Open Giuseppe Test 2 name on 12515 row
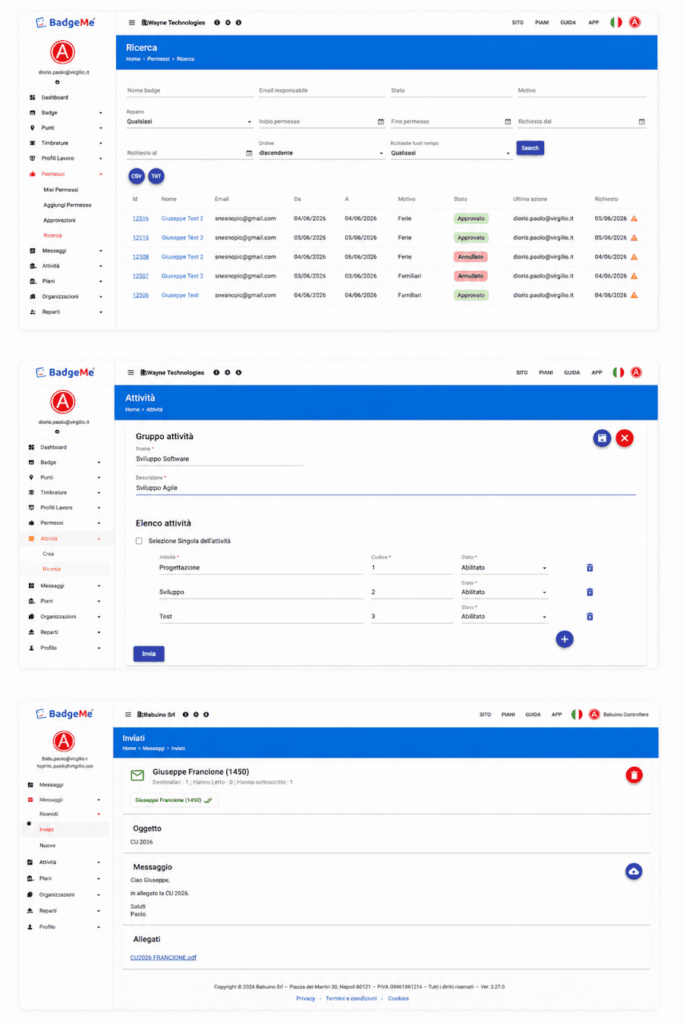 [182, 238]
